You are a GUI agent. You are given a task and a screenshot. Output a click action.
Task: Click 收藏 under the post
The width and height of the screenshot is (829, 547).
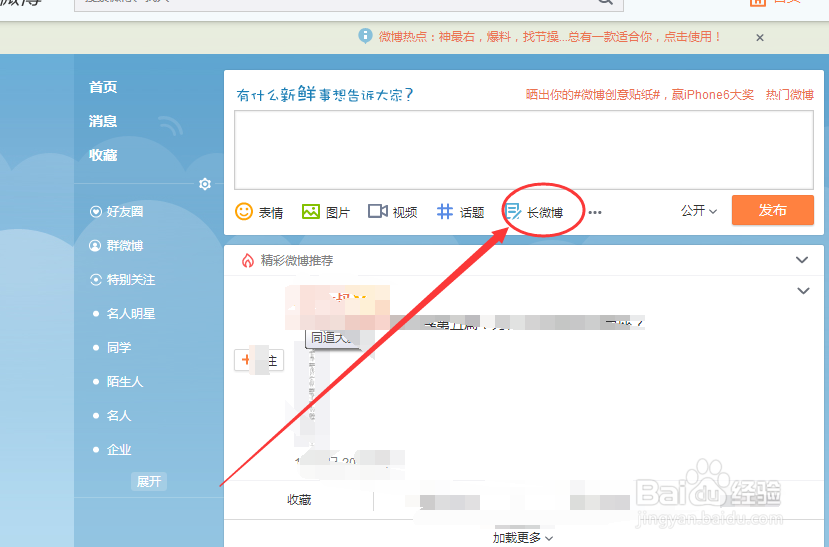tap(299, 500)
